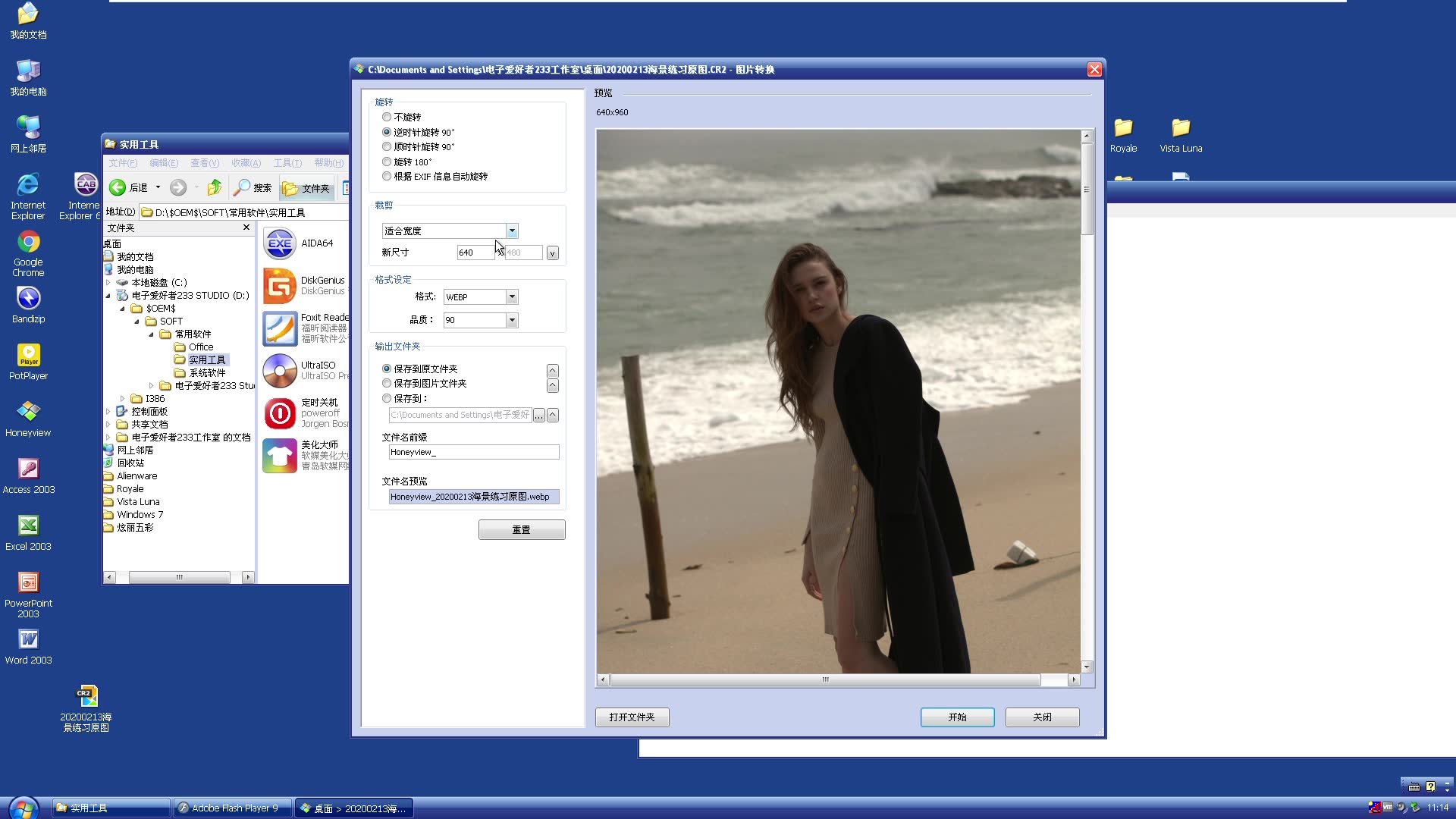Open the Honeyview desktop icon
Screen dimensions: 1456x819
28,412
